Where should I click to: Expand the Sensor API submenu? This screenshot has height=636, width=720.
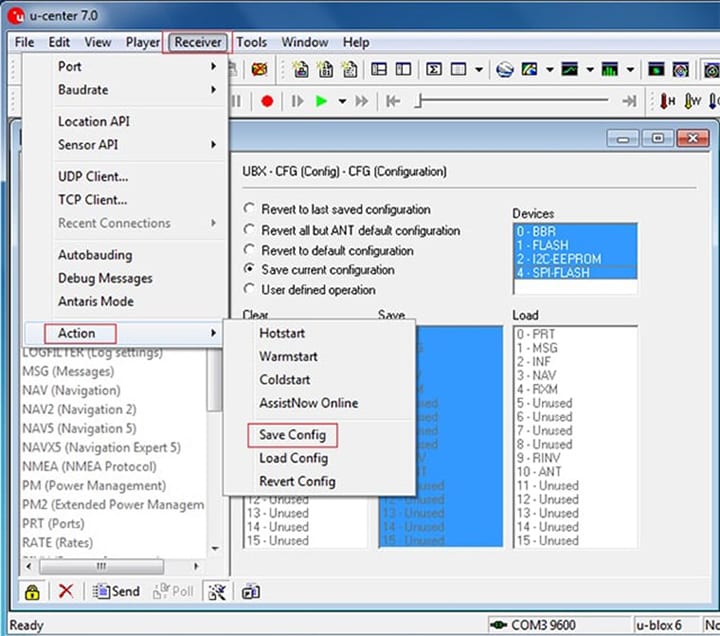[125, 145]
